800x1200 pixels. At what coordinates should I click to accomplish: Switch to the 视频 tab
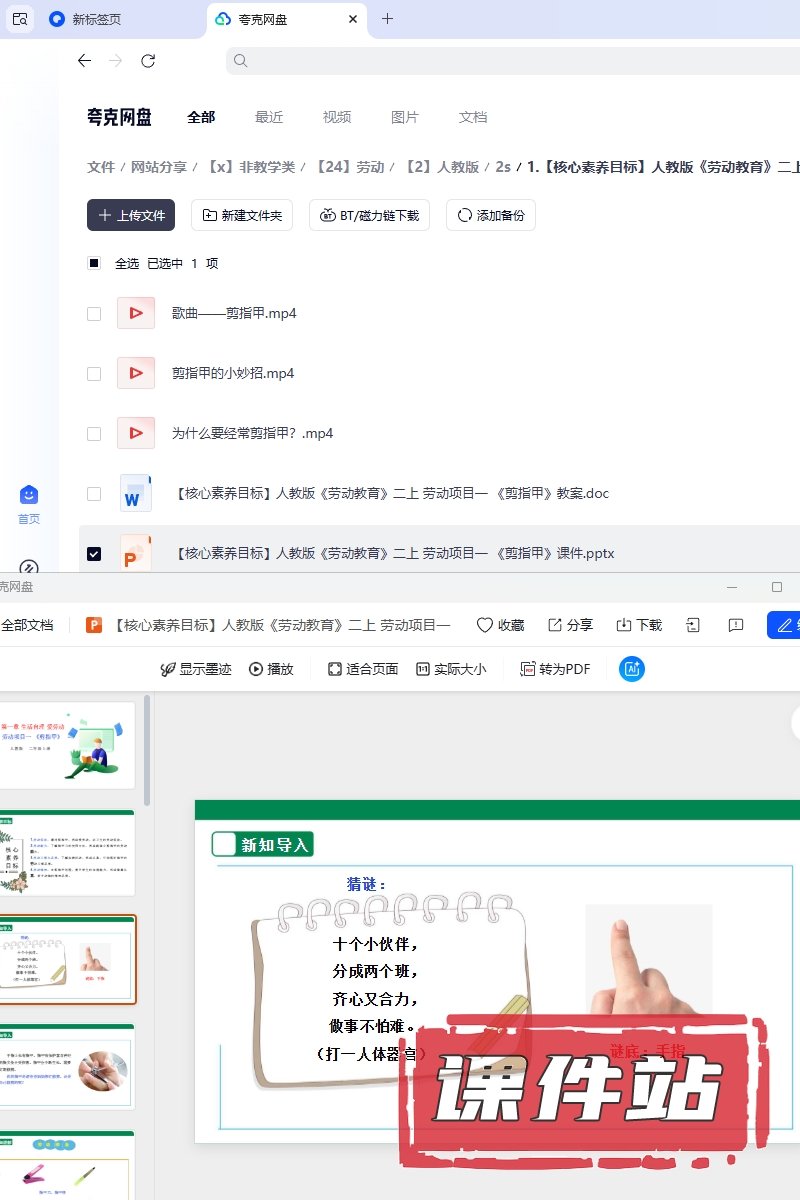tap(337, 117)
